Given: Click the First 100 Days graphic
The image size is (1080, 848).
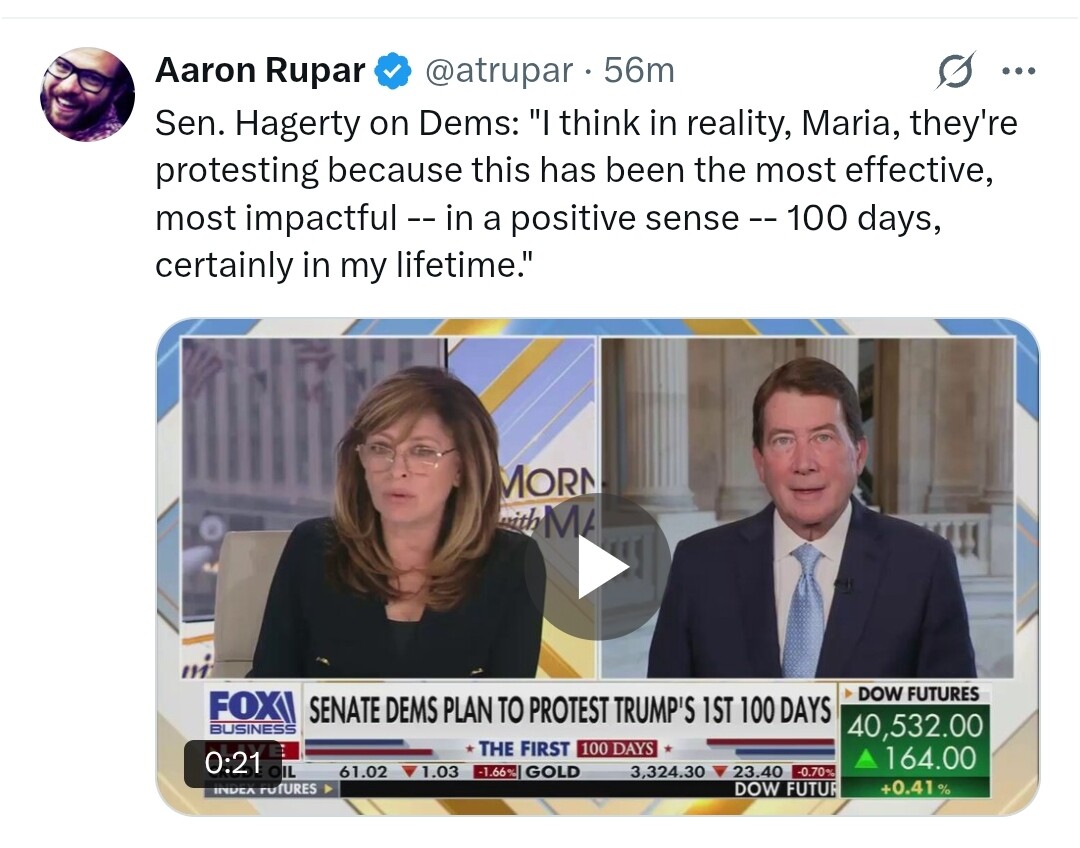Looking at the screenshot, I should point(568,748).
